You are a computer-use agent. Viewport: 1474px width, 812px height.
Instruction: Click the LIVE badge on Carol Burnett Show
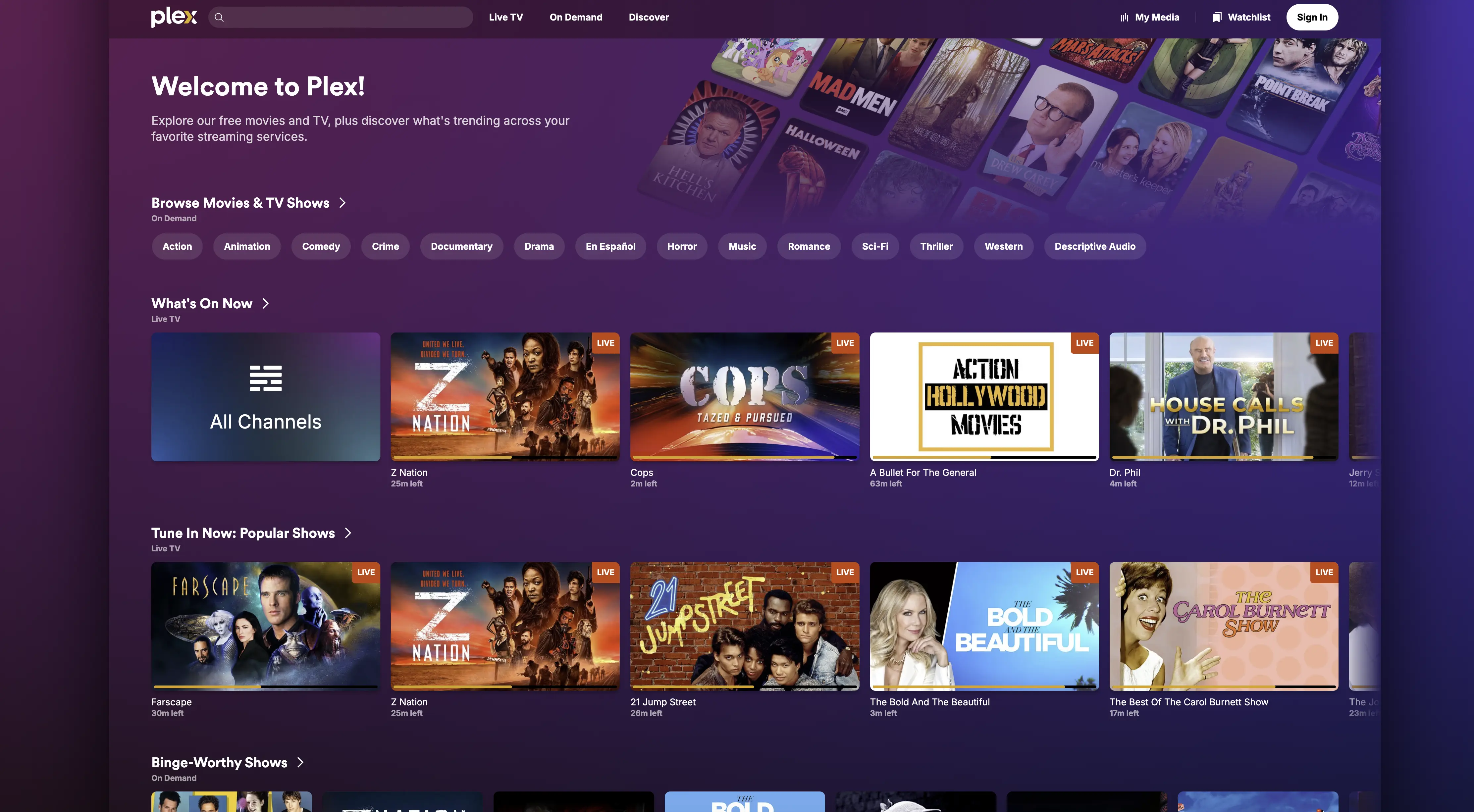click(1324, 572)
